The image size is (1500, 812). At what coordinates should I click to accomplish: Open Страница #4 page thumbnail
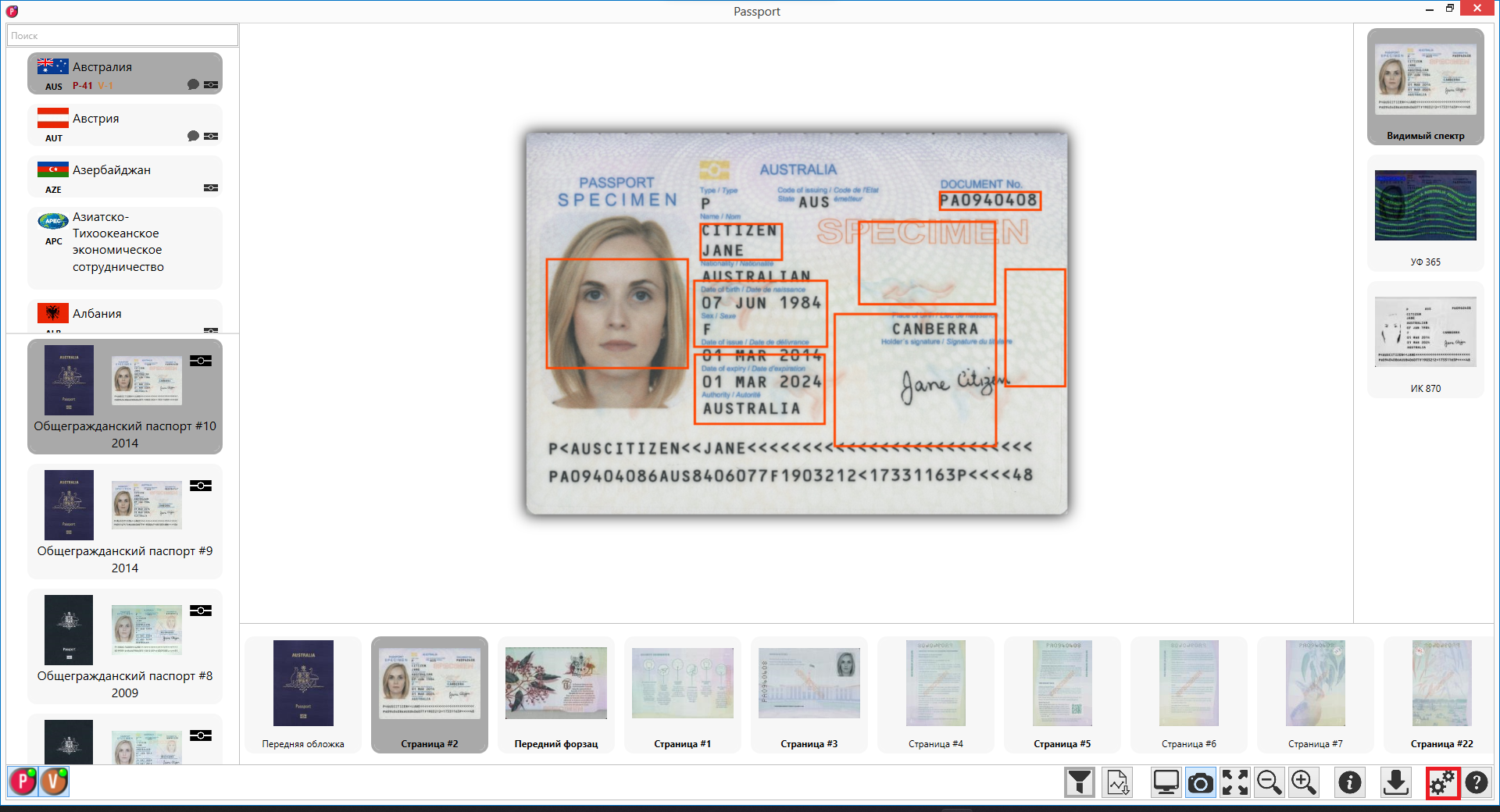coord(936,695)
